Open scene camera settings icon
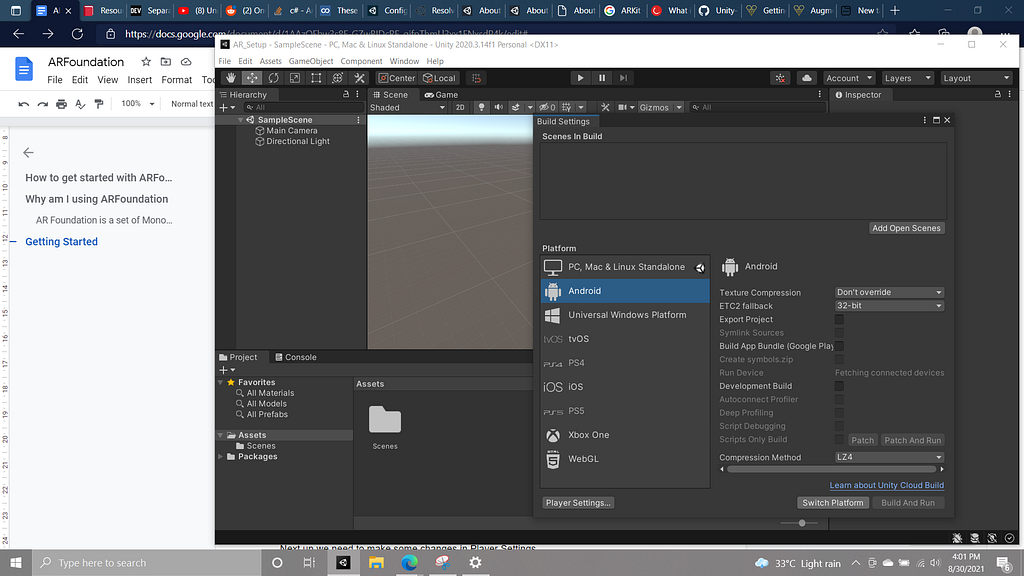This screenshot has height=576, width=1024. click(x=622, y=107)
